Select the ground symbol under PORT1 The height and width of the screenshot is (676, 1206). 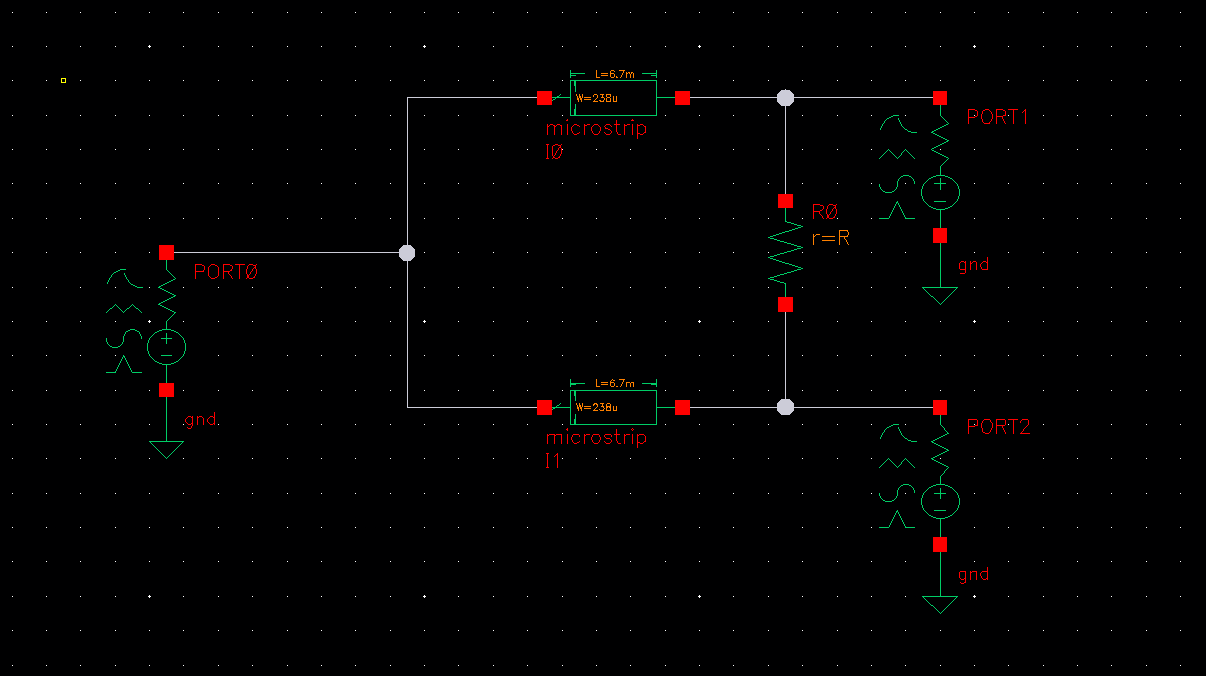940,295
